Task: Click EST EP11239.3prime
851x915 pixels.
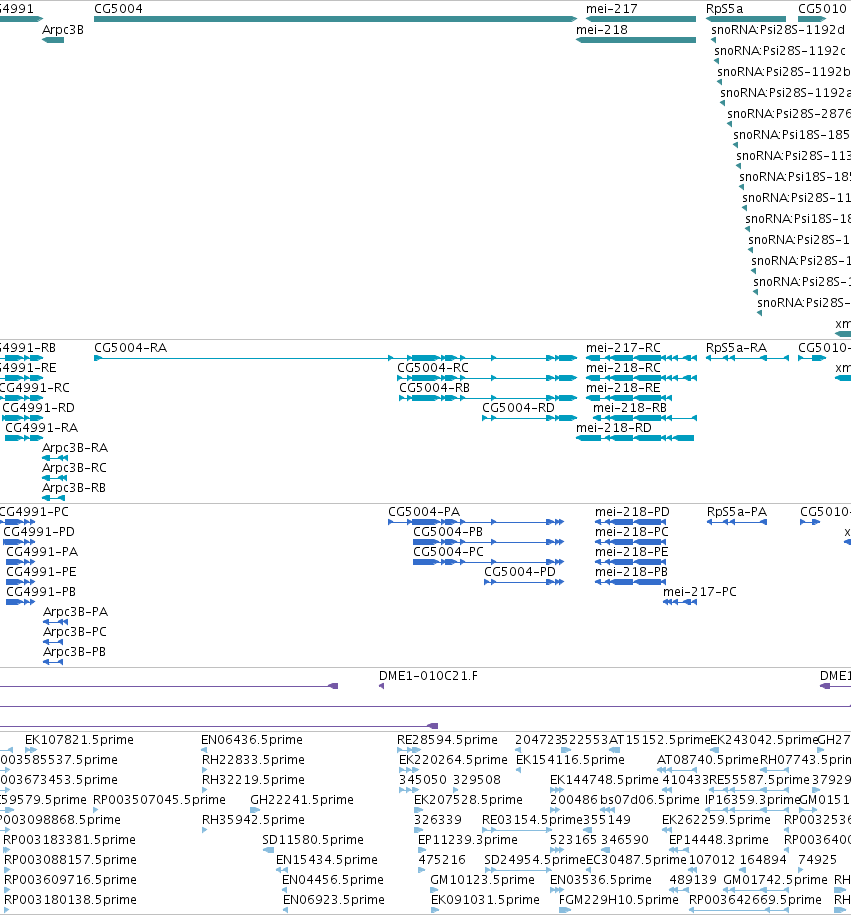Action: (x=468, y=839)
